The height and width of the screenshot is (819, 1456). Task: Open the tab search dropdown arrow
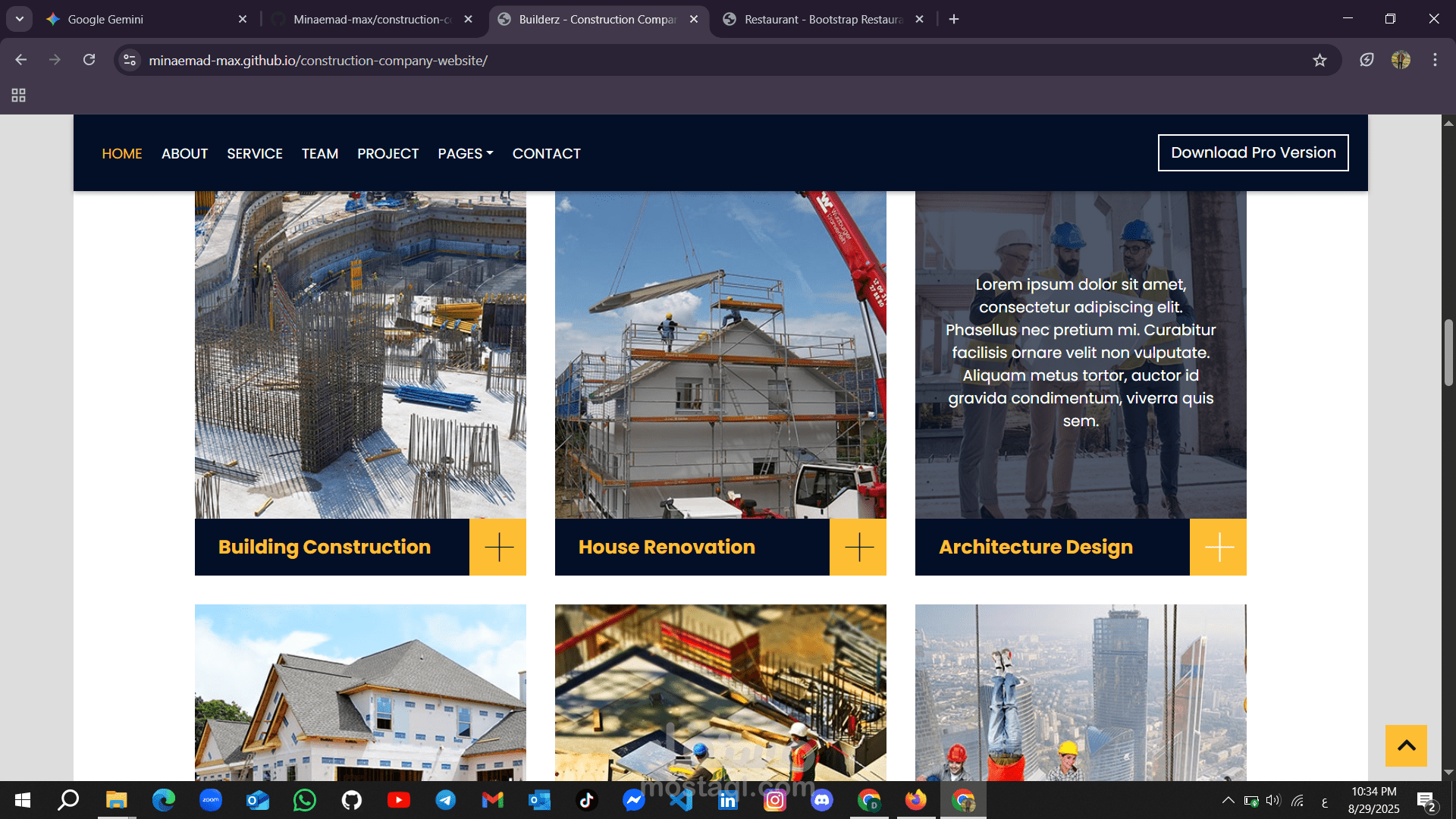(19, 19)
